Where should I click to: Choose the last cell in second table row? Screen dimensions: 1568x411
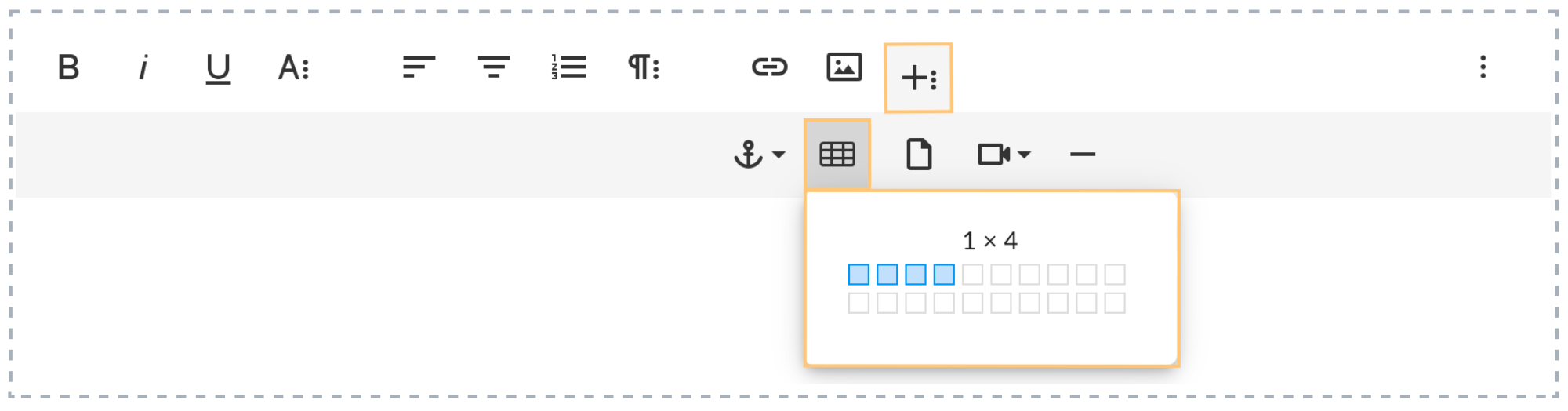coord(1115,303)
